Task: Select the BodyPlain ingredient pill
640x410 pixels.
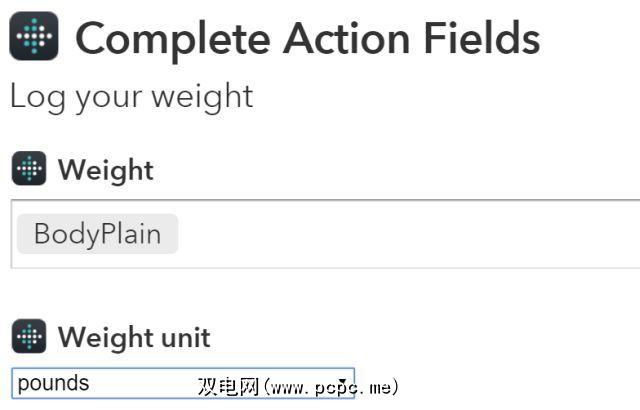Action: click(x=97, y=234)
